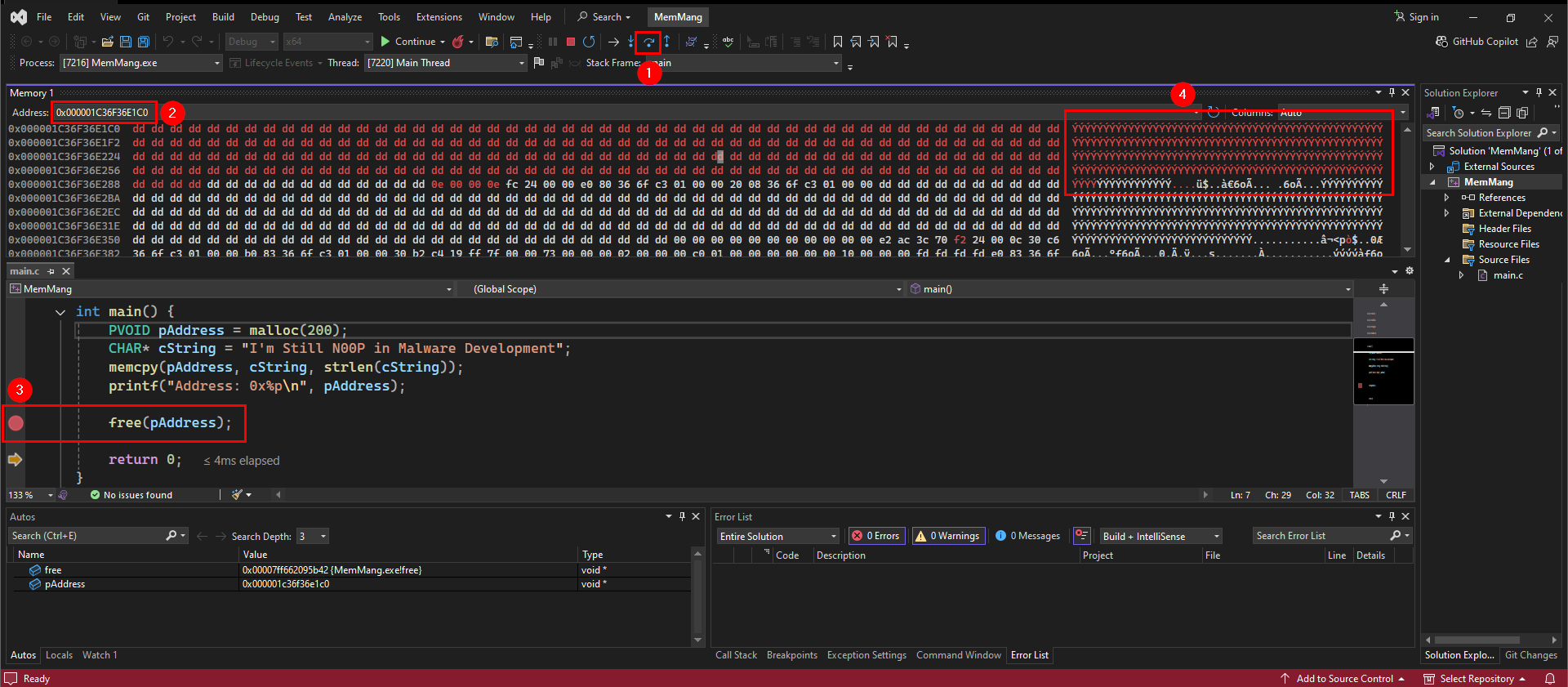Click Sign in link
Screen dimensions: 1568x687
click(x=1417, y=17)
